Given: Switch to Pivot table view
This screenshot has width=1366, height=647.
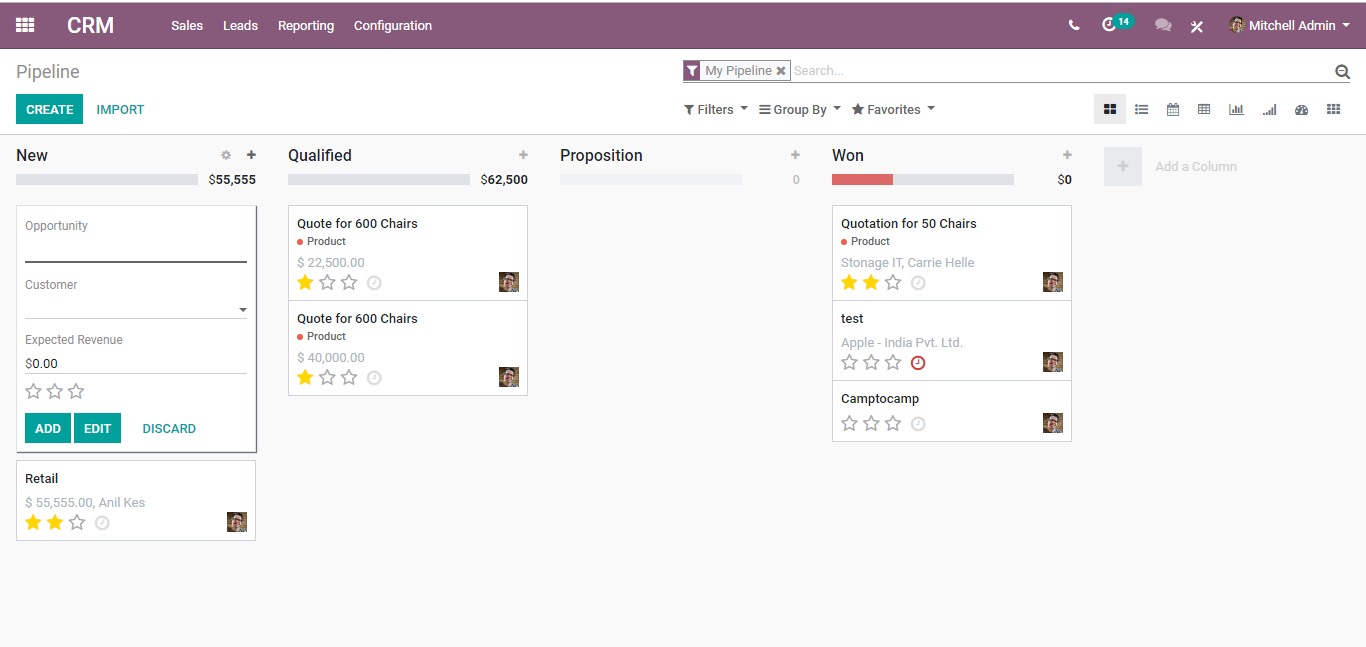Looking at the screenshot, I should 1204,109.
